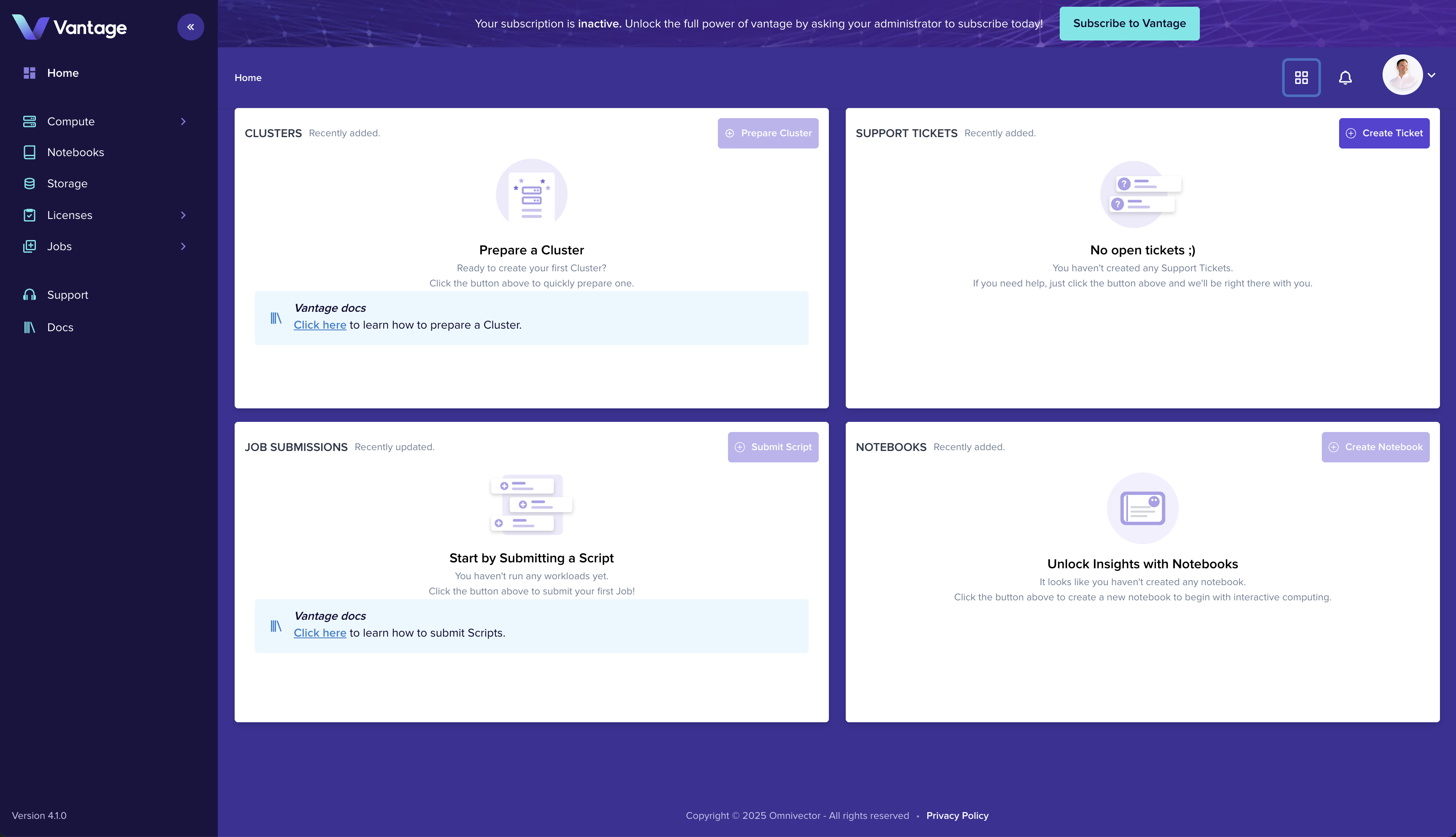Collapse the sidebar with double-chevron button
The image size is (1456, 837).
(x=190, y=27)
